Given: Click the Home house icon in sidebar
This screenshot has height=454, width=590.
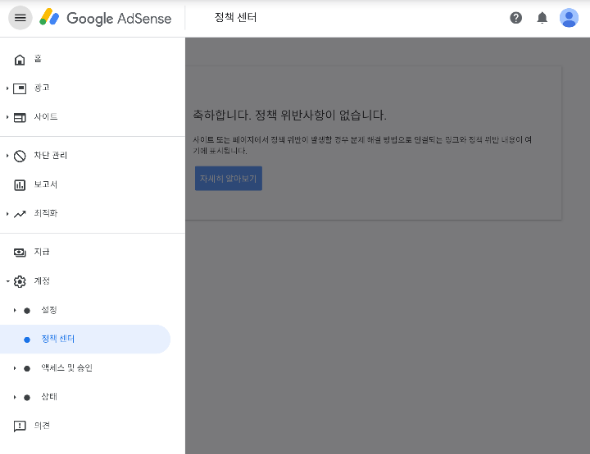Looking at the screenshot, I should [x=20, y=59].
